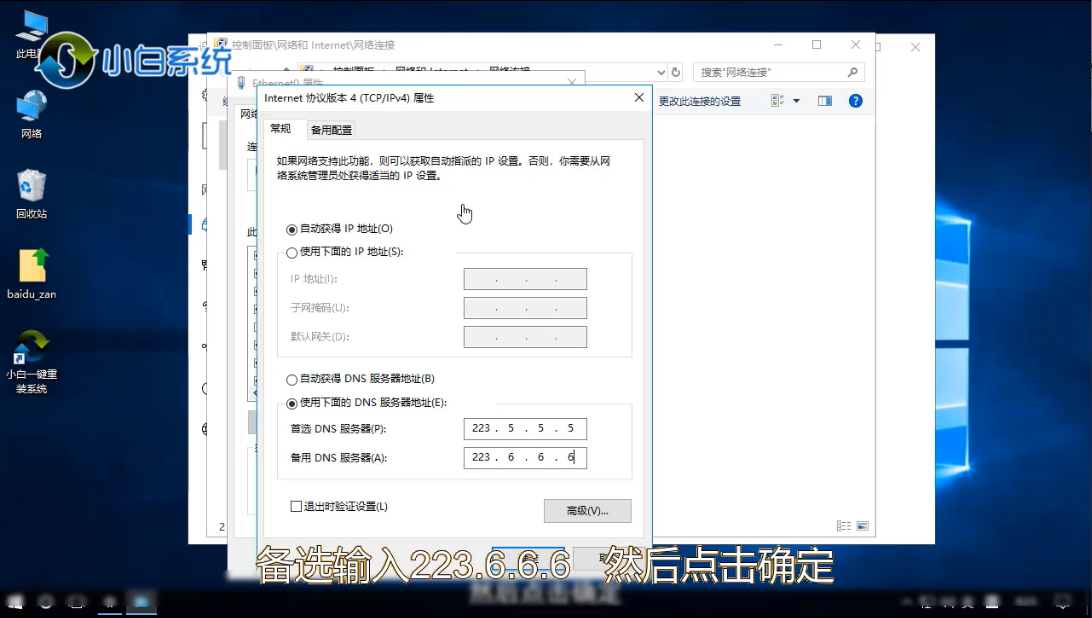
Task: Maximize the 网络连接 window
Action: pyautogui.click(x=816, y=45)
